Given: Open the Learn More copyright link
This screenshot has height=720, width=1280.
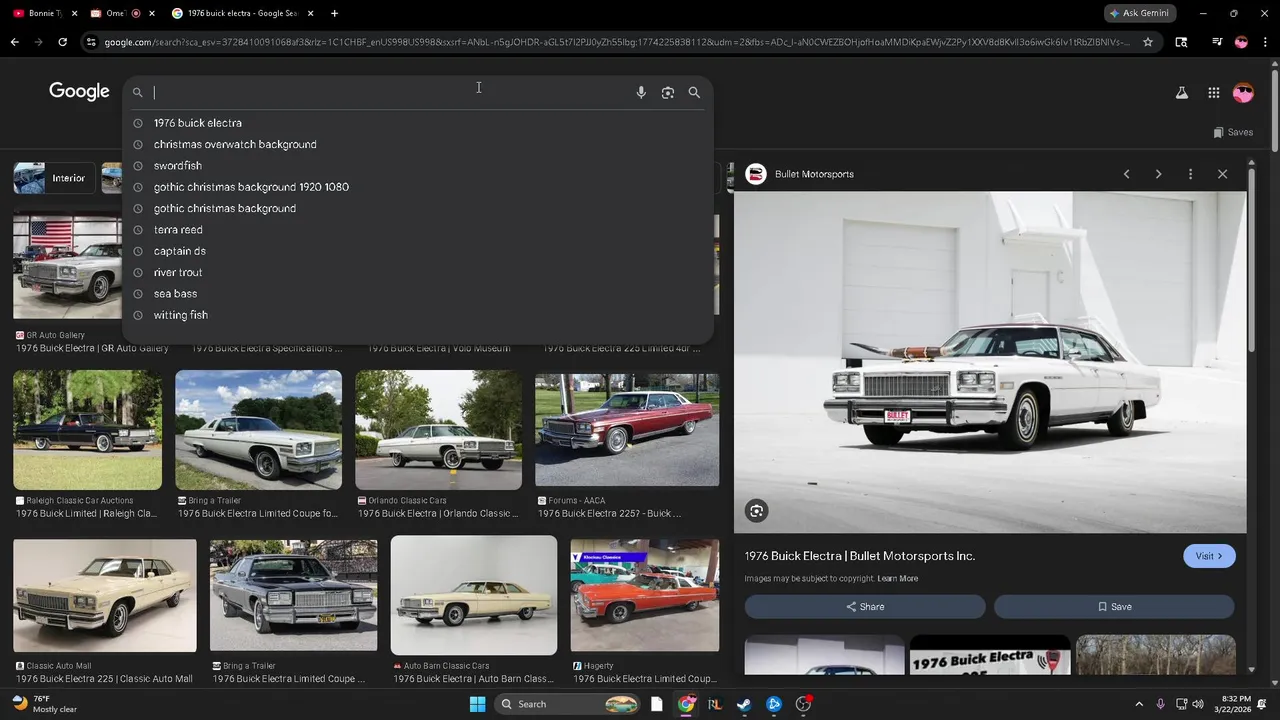Looking at the screenshot, I should coord(897,578).
